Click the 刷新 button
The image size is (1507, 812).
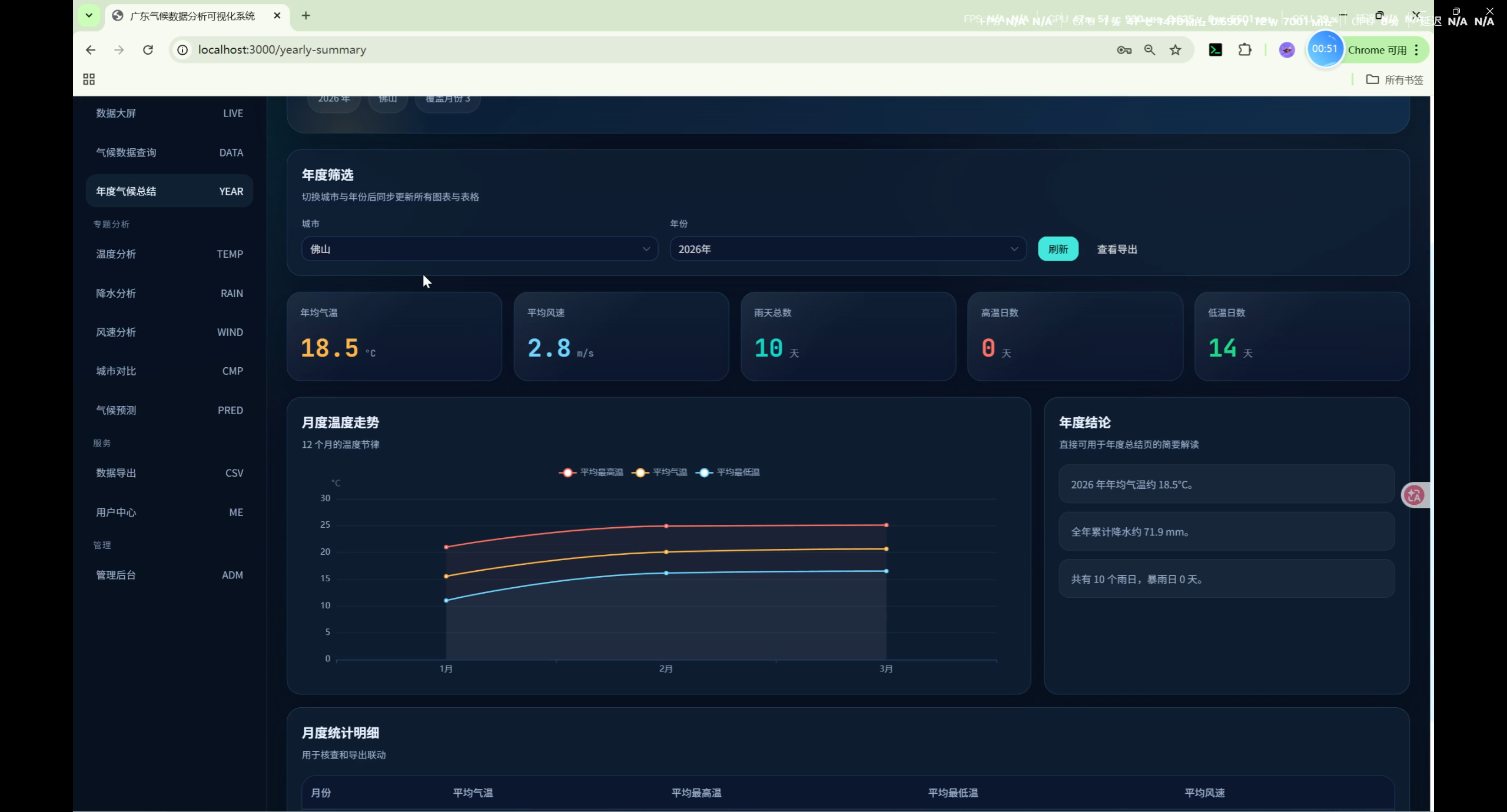[1058, 249]
